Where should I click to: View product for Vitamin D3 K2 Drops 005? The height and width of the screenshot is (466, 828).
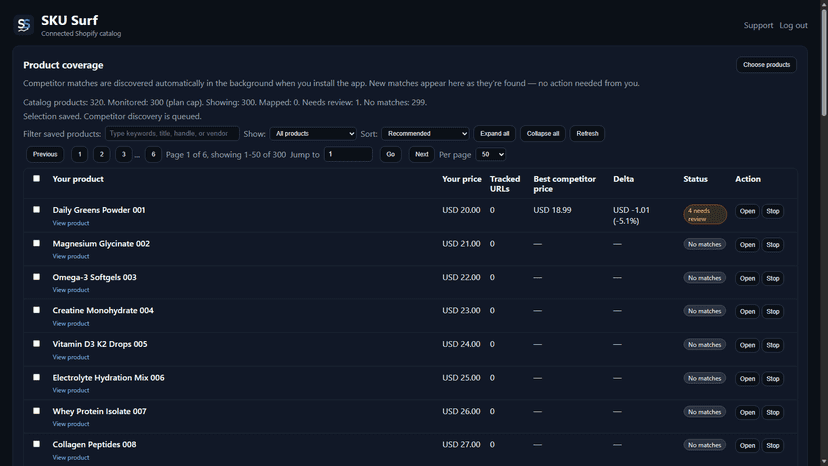[71, 357]
